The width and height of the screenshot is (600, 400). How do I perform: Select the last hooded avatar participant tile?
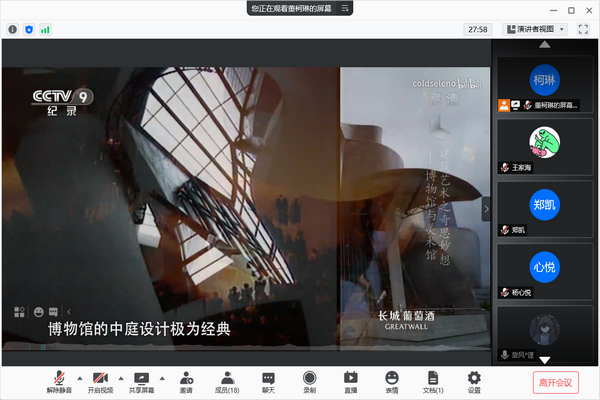click(x=545, y=334)
